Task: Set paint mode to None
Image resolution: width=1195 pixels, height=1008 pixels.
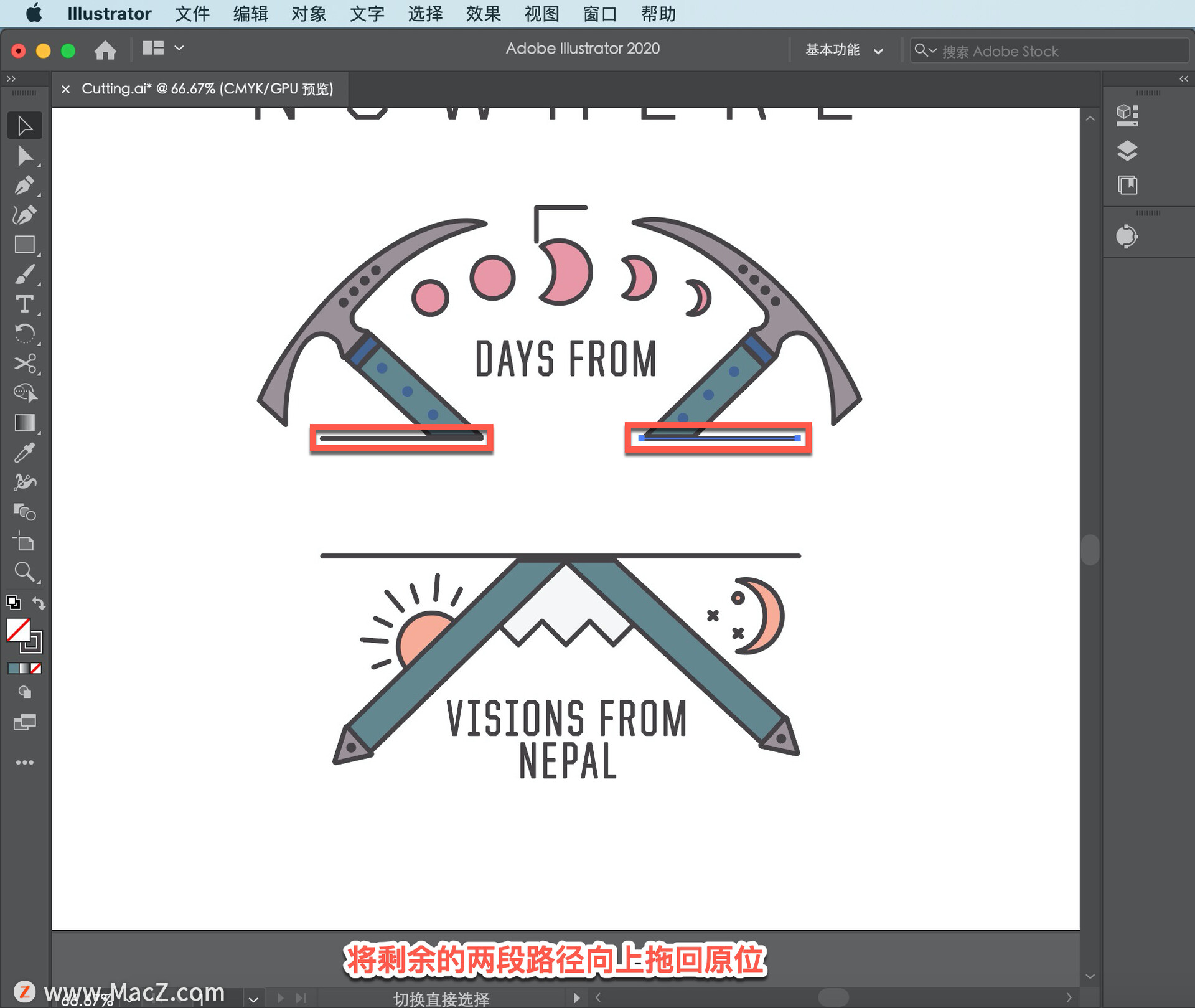Action: pyautogui.click(x=37, y=668)
